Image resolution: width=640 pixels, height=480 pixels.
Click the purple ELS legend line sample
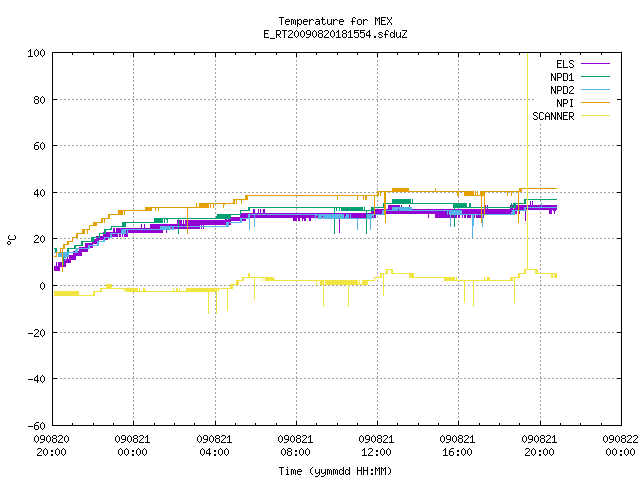[x=595, y=64]
